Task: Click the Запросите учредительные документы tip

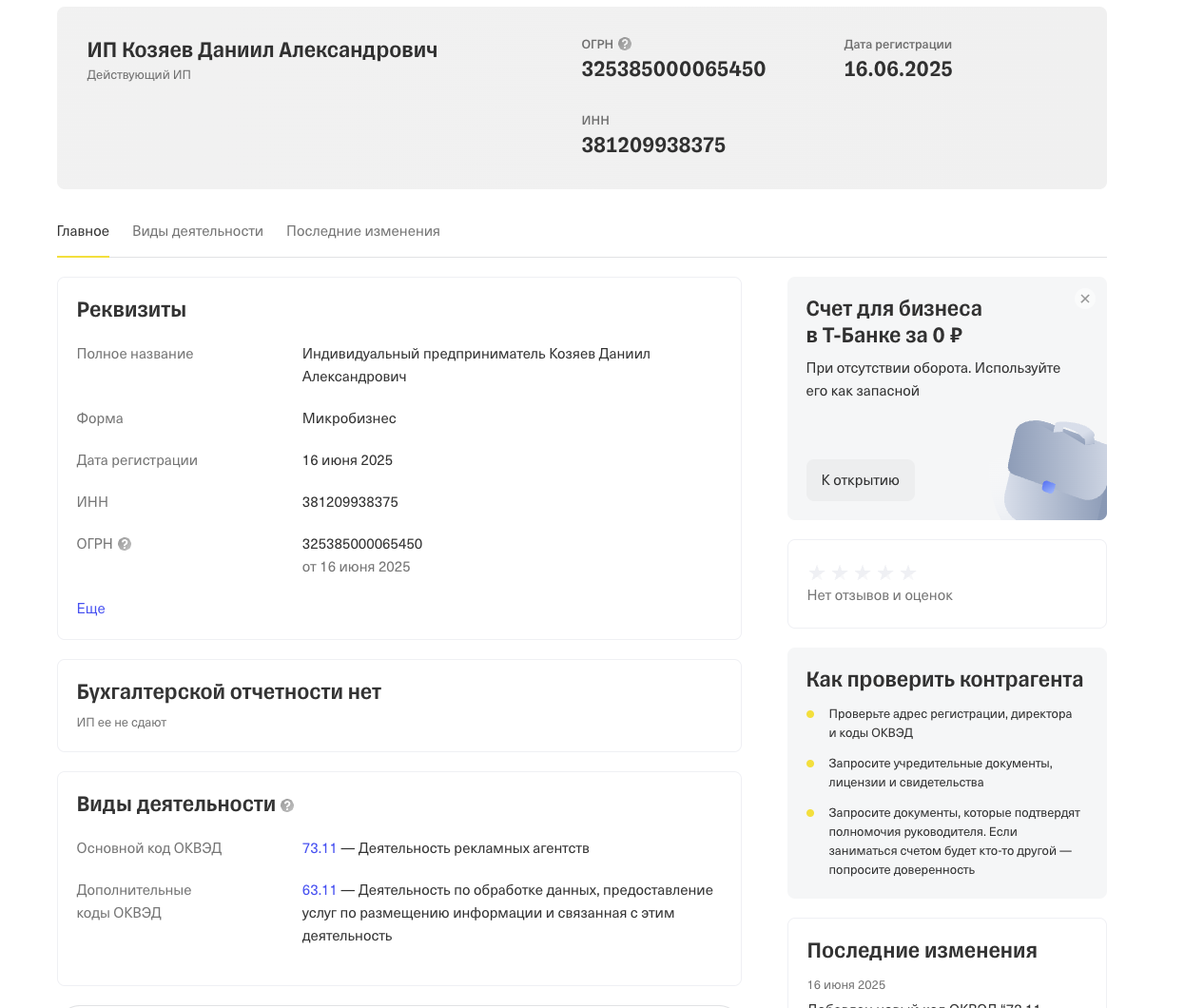Action: pyautogui.click(x=941, y=773)
